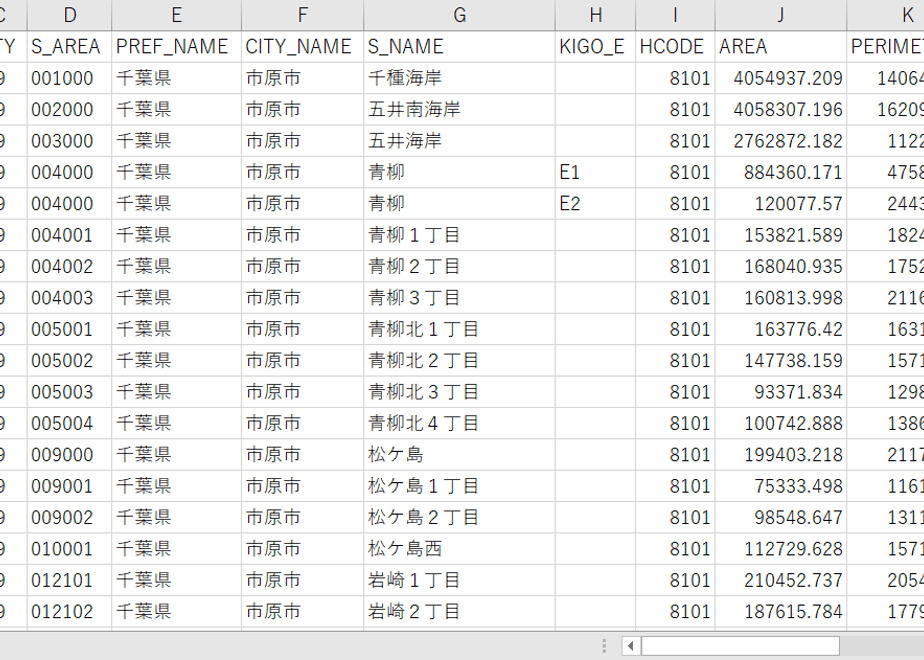Click 市原市 in the 五井海岸 row

(x=302, y=141)
